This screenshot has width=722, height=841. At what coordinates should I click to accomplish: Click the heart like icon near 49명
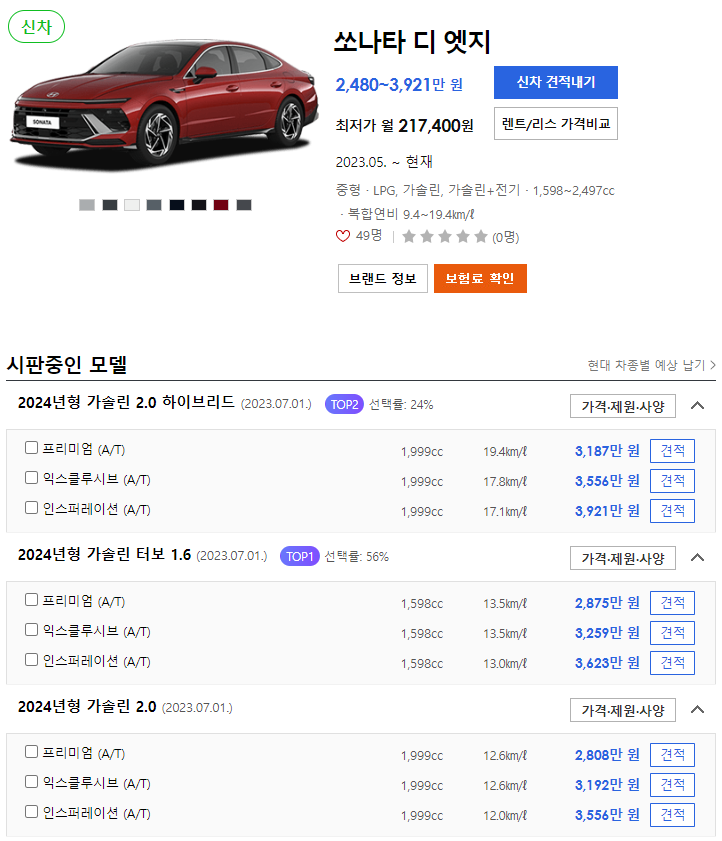[343, 236]
